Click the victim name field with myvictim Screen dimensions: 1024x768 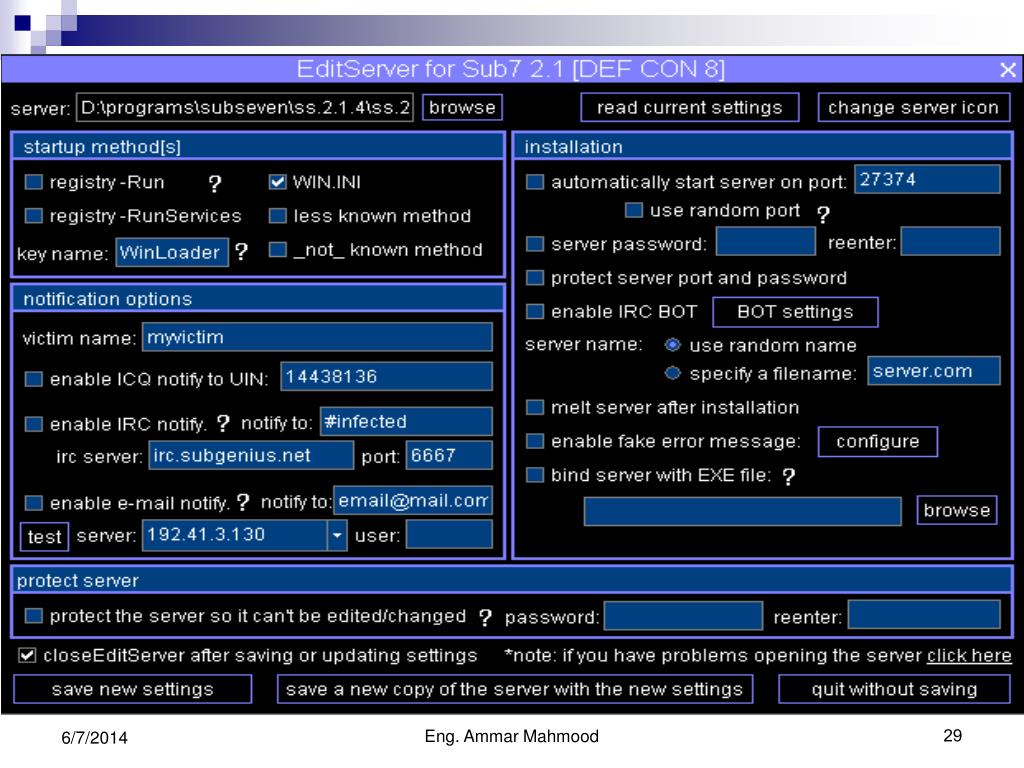[x=317, y=337]
